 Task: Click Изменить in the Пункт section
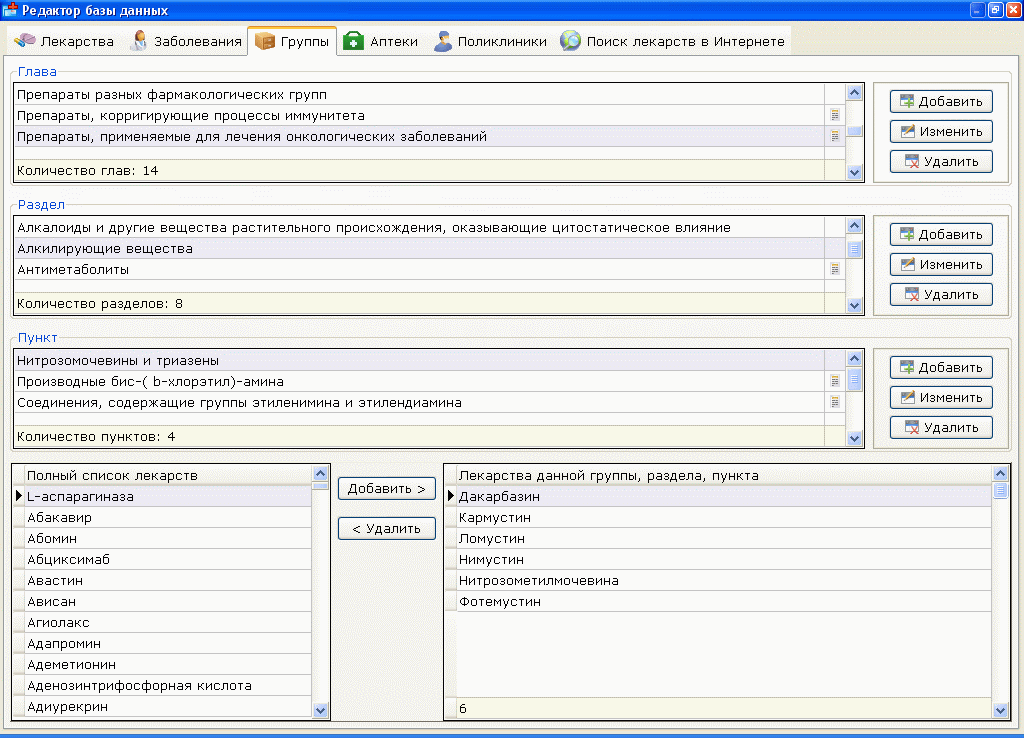point(941,397)
